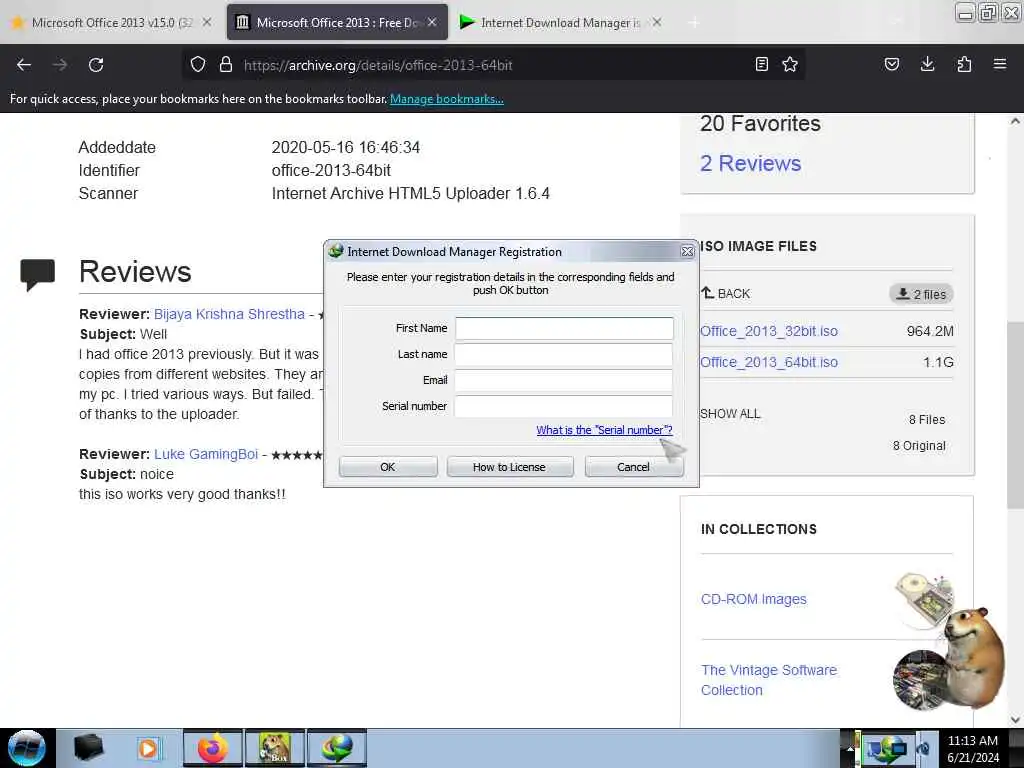Click the address bar URL field

pyautogui.click(x=496, y=65)
